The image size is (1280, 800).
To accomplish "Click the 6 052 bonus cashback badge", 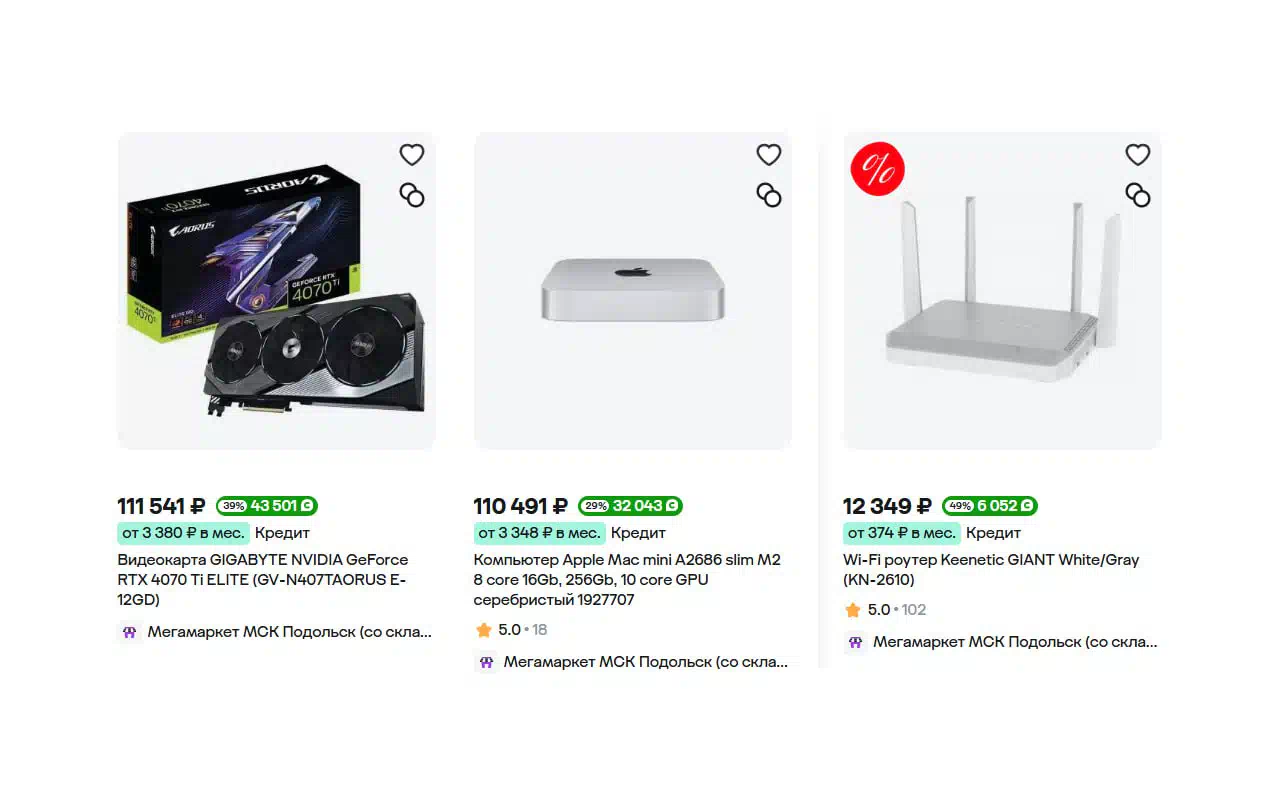I will coord(990,506).
